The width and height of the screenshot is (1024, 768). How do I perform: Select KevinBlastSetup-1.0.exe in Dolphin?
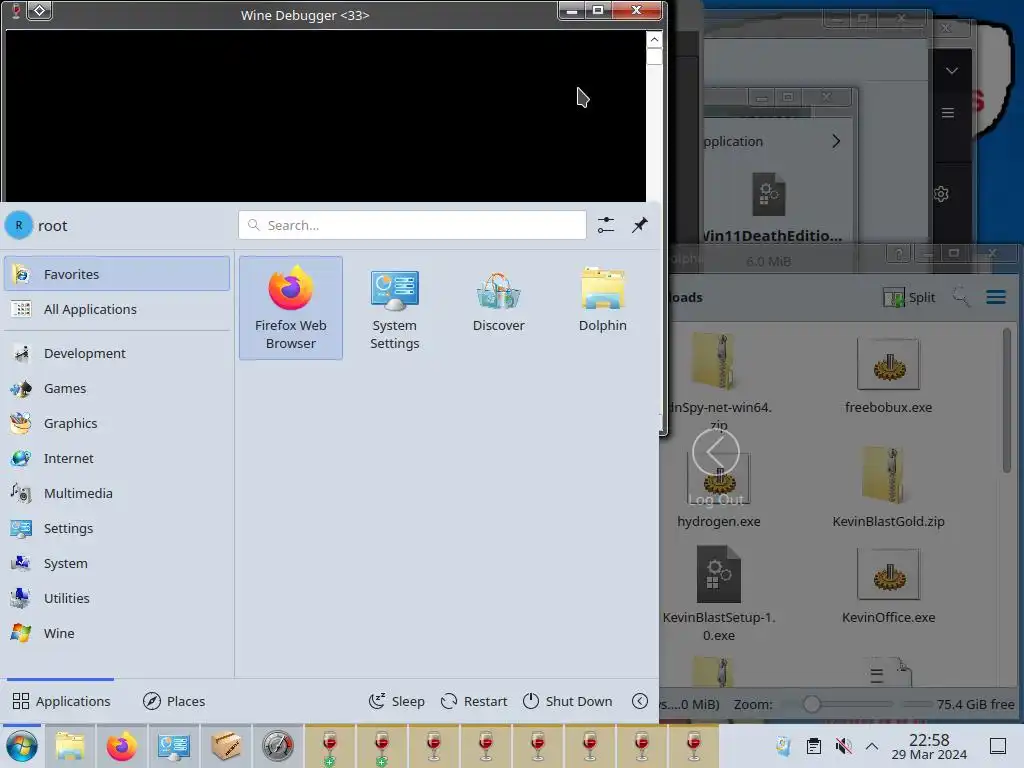718,594
